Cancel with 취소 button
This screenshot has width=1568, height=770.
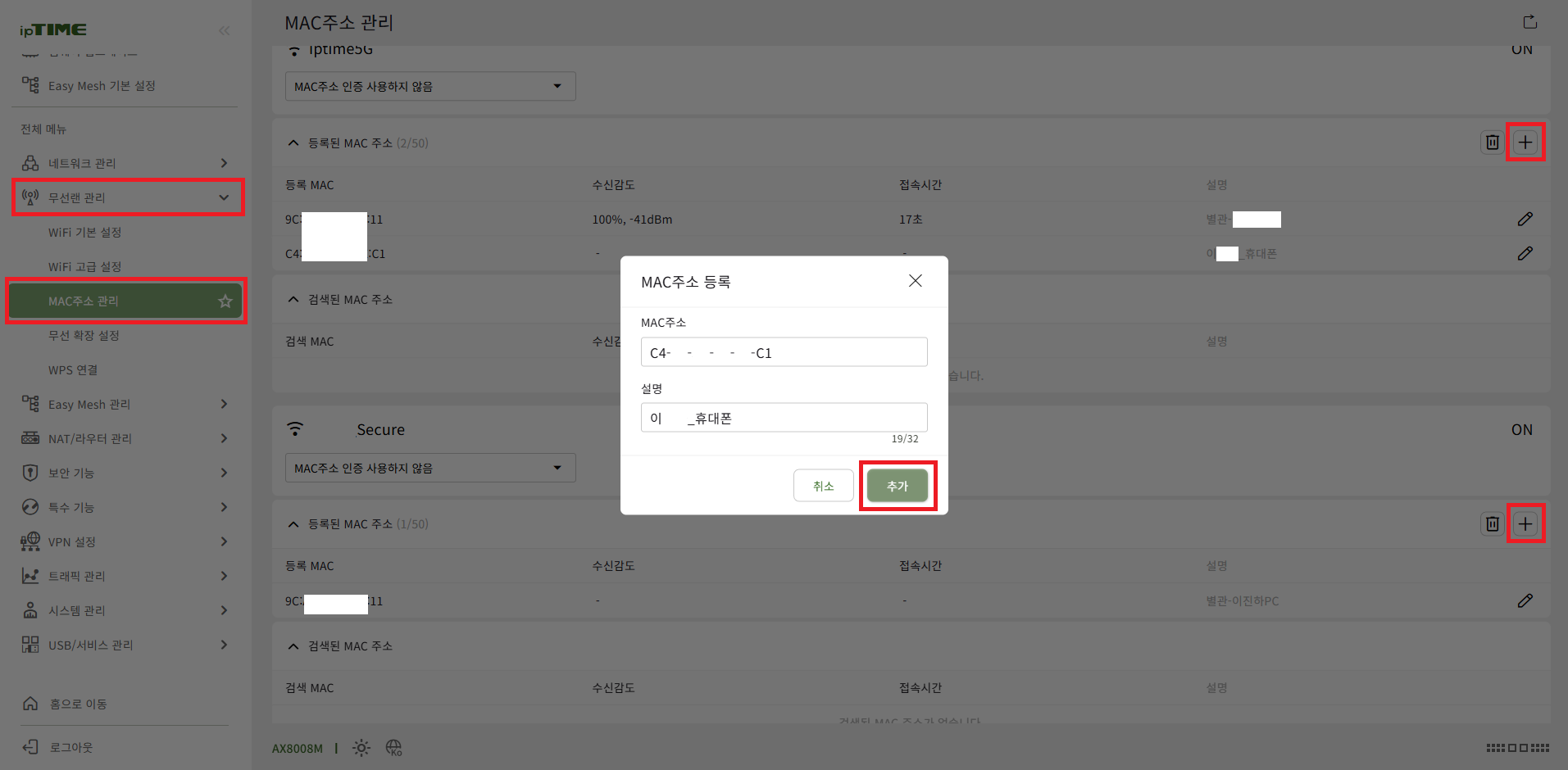coord(823,486)
